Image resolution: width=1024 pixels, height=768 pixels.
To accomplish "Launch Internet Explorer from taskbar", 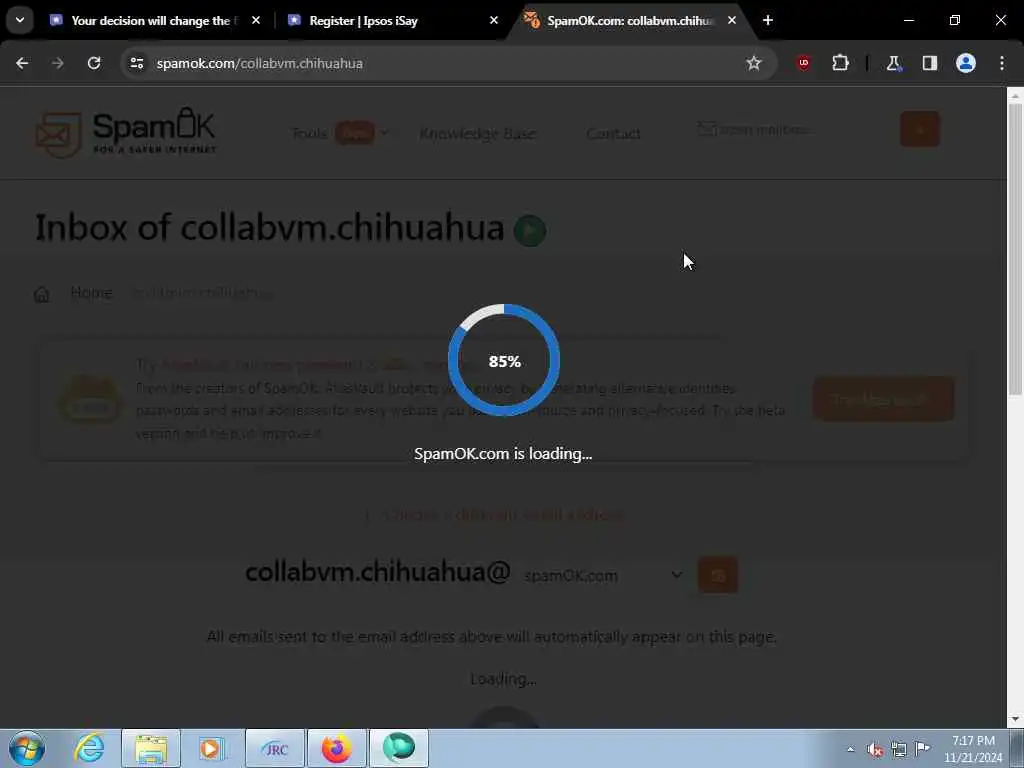I will click(89, 748).
